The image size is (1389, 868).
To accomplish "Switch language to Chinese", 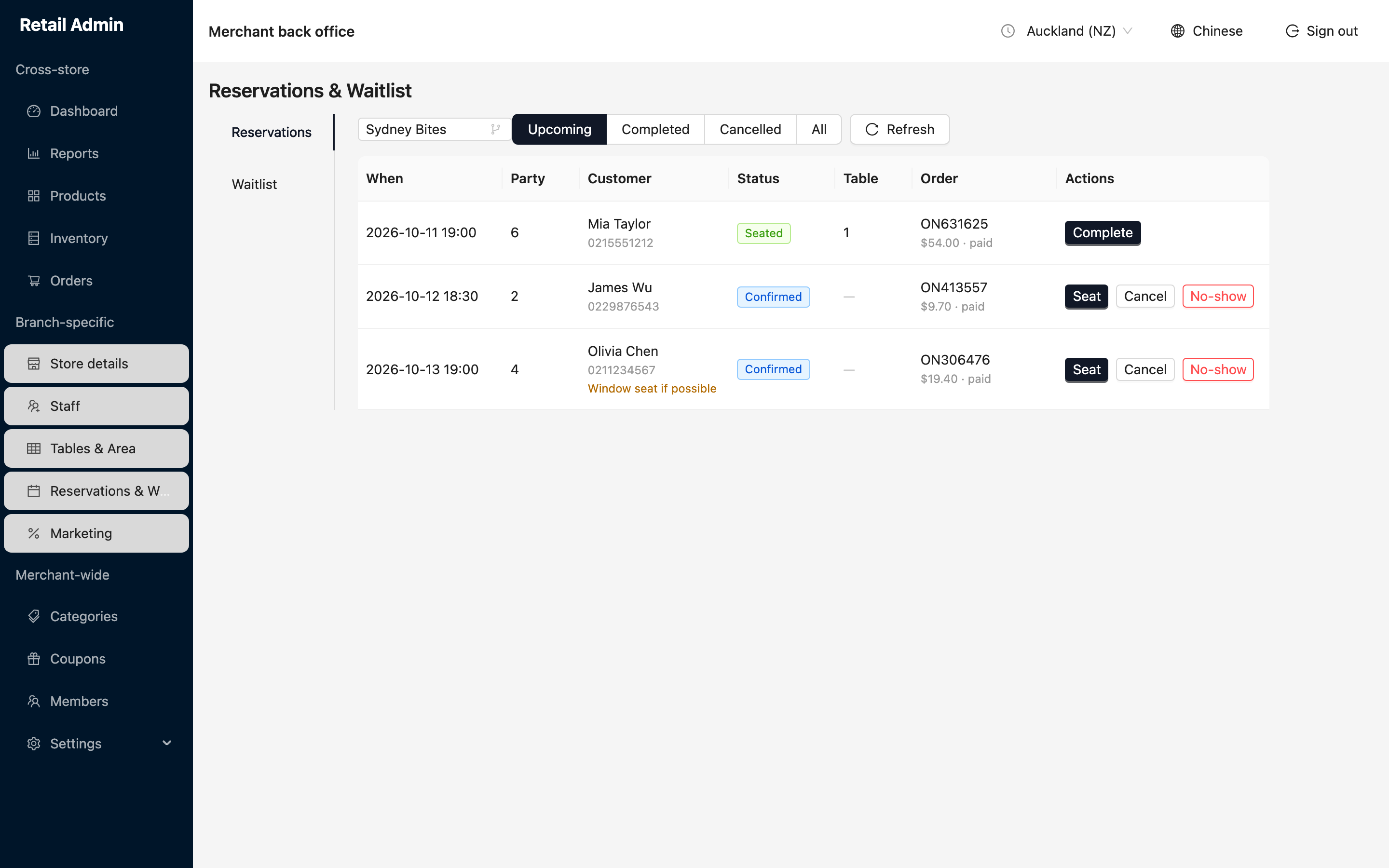I will pos(1207,31).
